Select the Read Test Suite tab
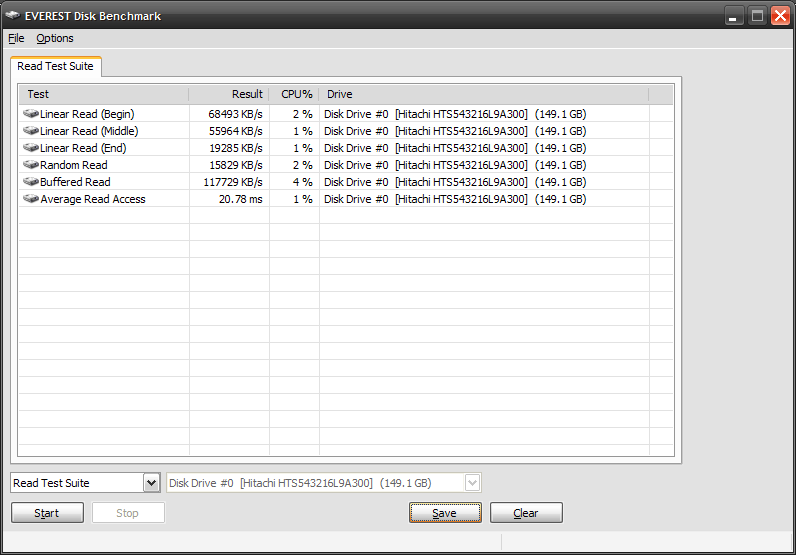The width and height of the screenshot is (796, 555). pyautogui.click(x=55, y=67)
